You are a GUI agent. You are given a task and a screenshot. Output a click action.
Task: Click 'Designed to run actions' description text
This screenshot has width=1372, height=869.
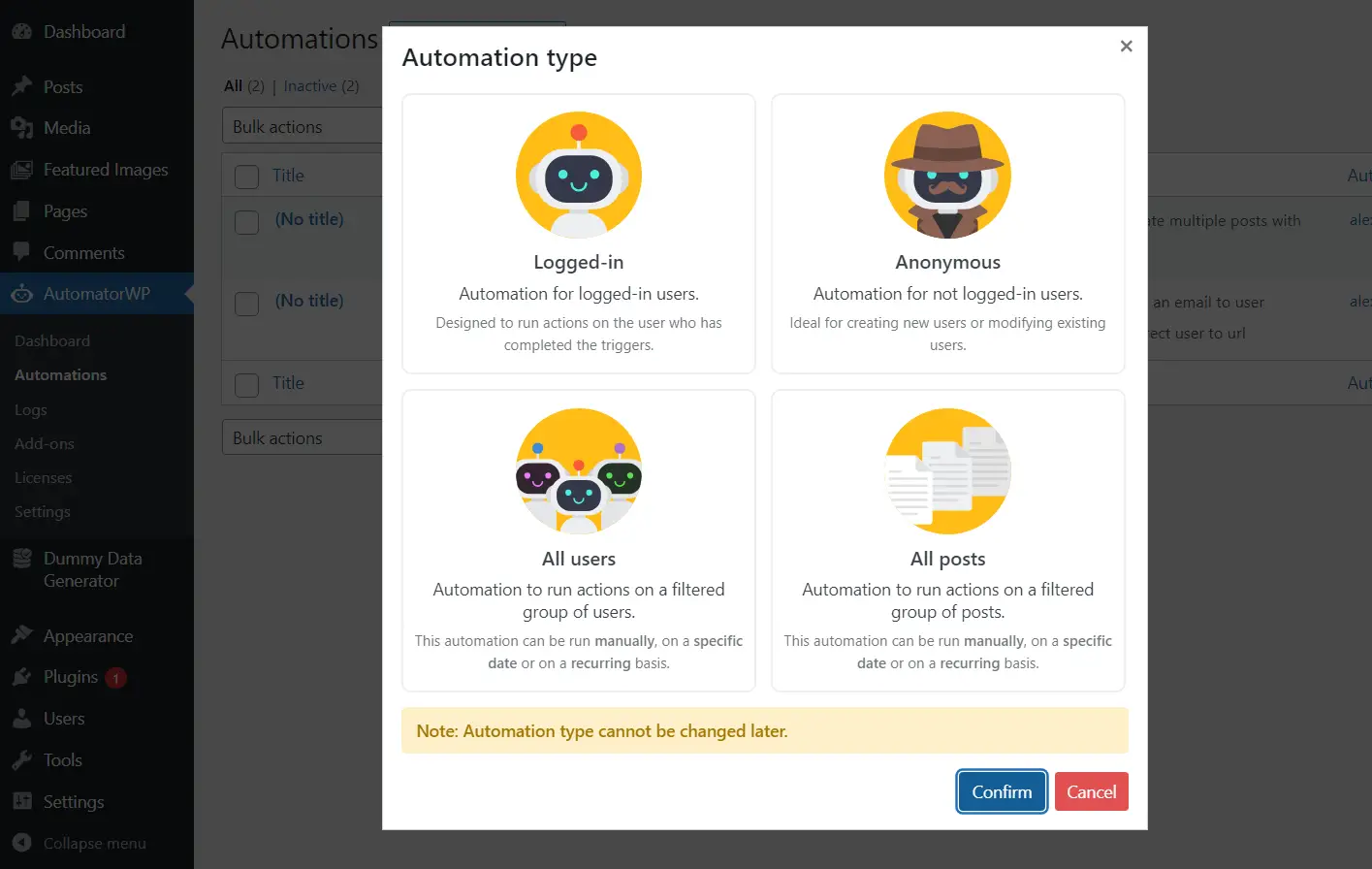[579, 334]
